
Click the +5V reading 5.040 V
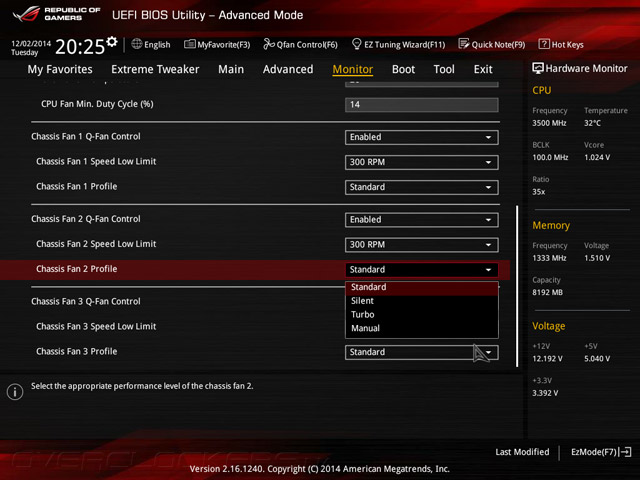point(597,359)
